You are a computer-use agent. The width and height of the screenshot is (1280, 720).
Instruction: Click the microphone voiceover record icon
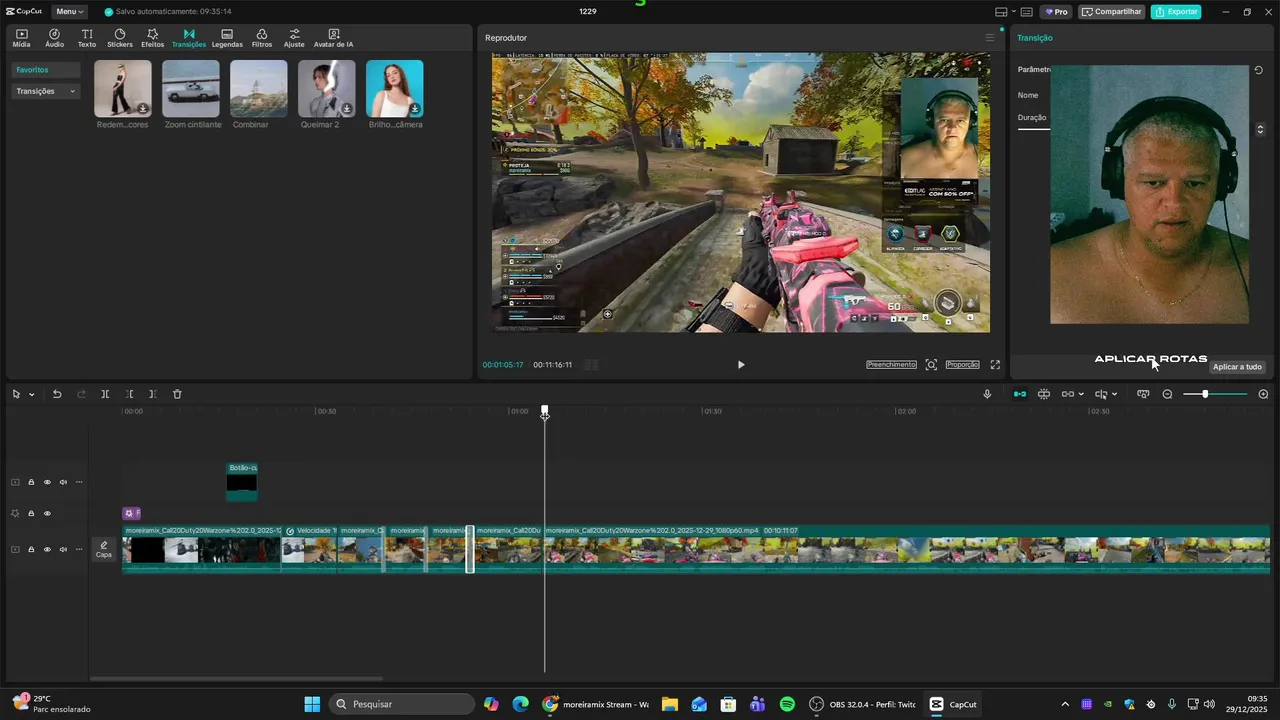click(x=987, y=394)
